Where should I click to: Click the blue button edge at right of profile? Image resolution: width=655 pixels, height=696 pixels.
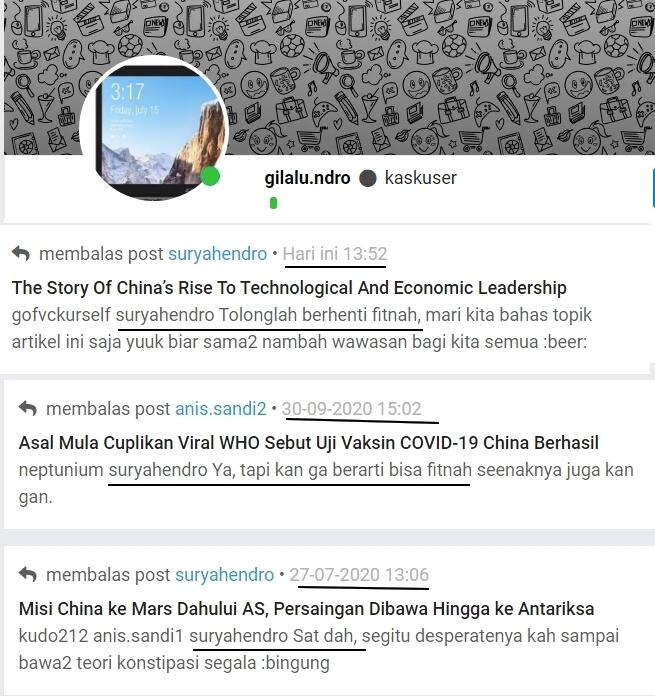coord(653,187)
